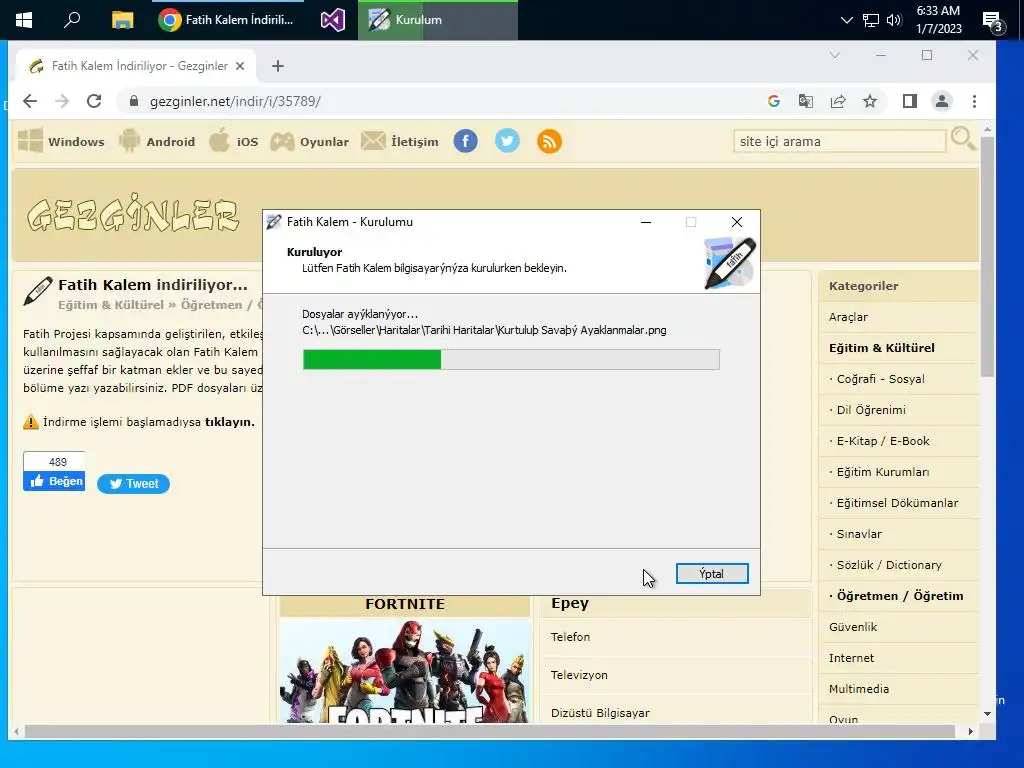Open Oyunlar category in site nav
Viewport: 1024px width, 768px height.
coord(310,141)
